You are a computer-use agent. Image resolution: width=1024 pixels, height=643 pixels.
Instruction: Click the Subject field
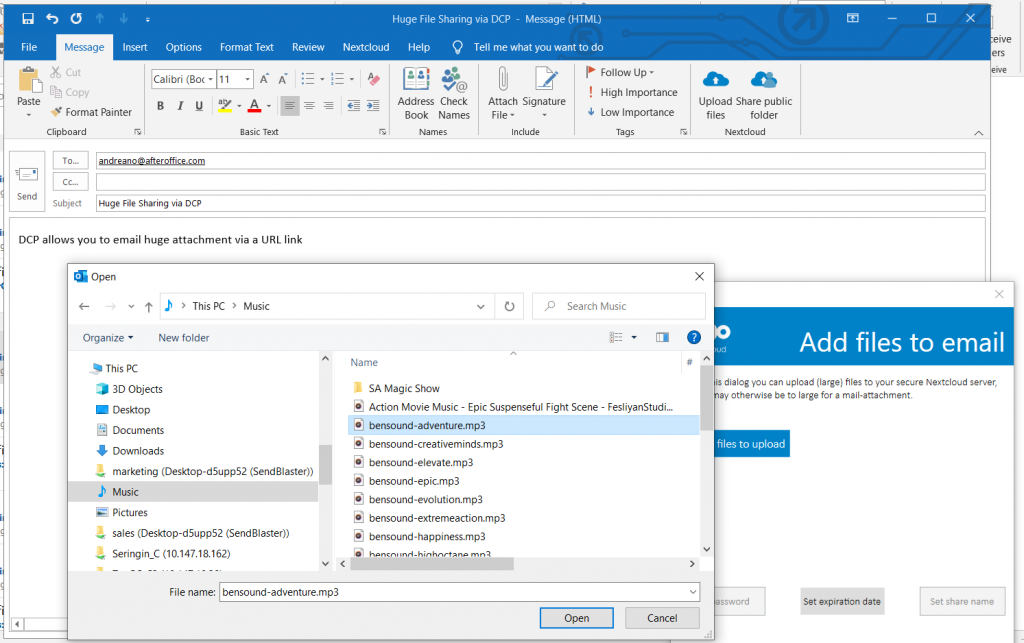pos(540,203)
